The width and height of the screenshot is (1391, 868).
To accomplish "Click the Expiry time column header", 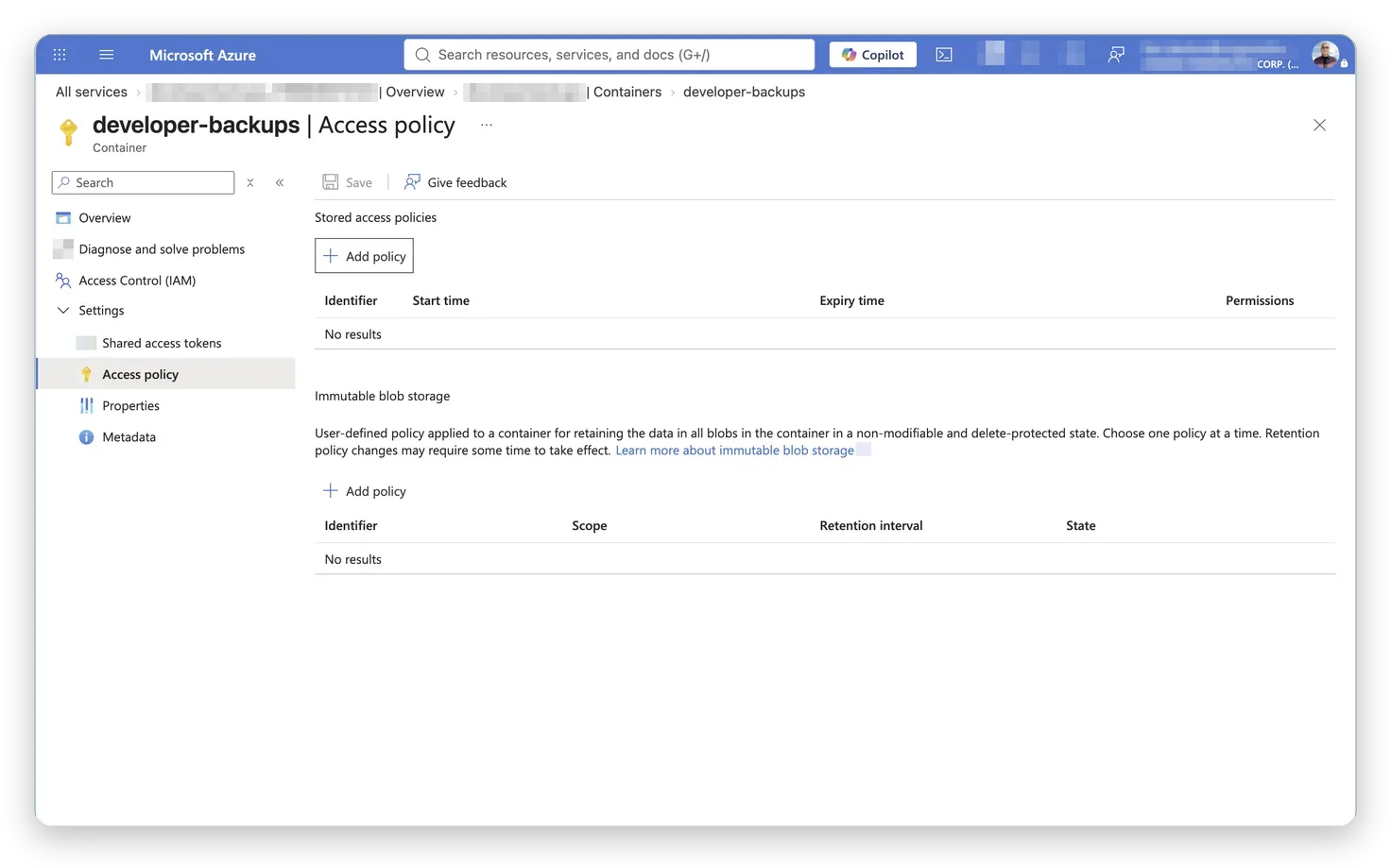I will point(852,300).
